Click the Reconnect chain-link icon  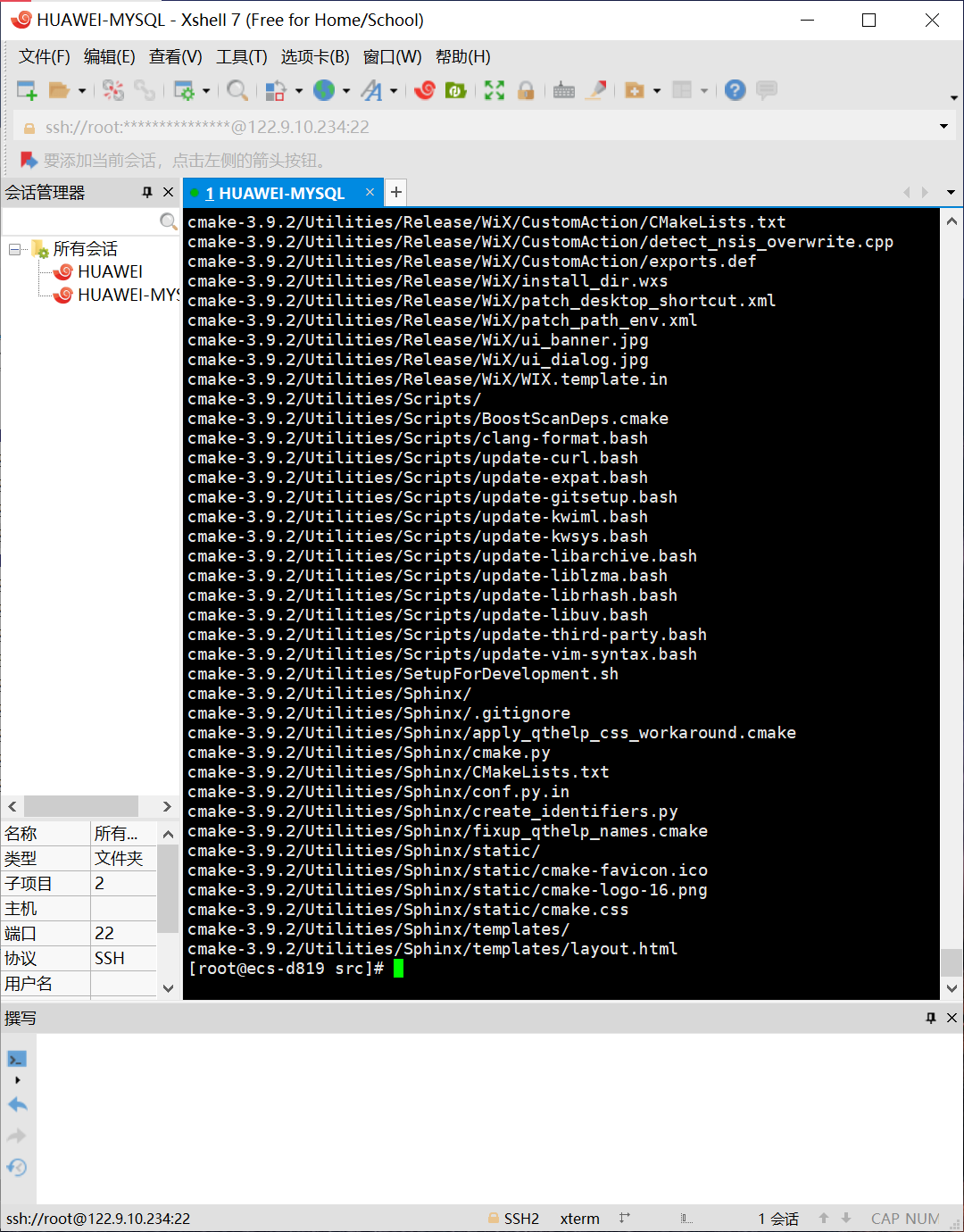coord(145,90)
